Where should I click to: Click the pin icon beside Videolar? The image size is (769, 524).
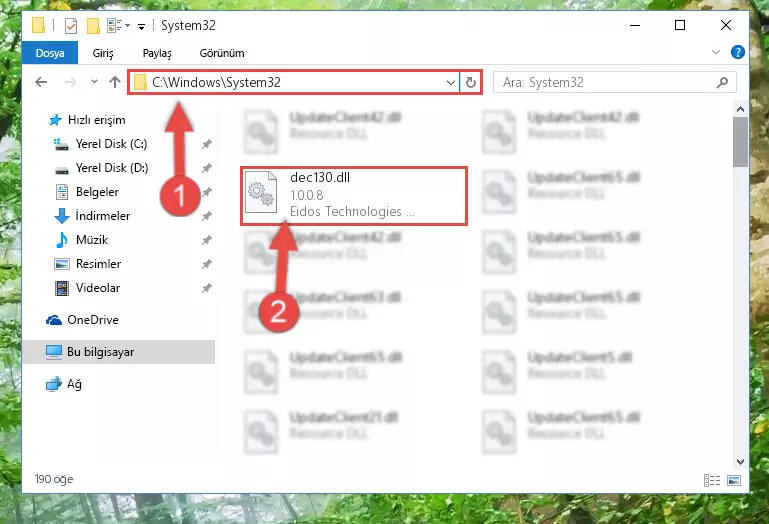click(x=206, y=288)
